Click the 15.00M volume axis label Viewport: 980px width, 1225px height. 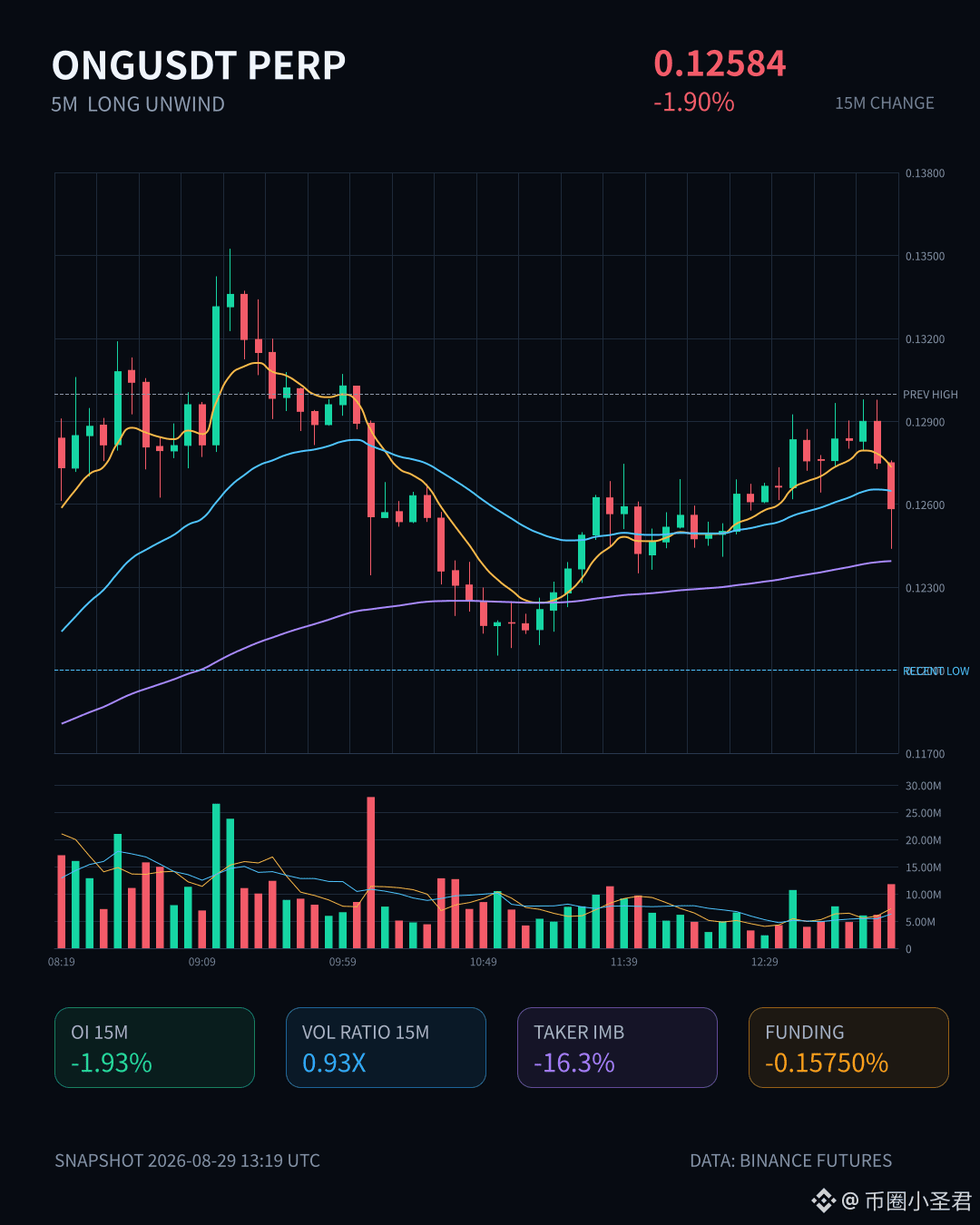pos(923,867)
